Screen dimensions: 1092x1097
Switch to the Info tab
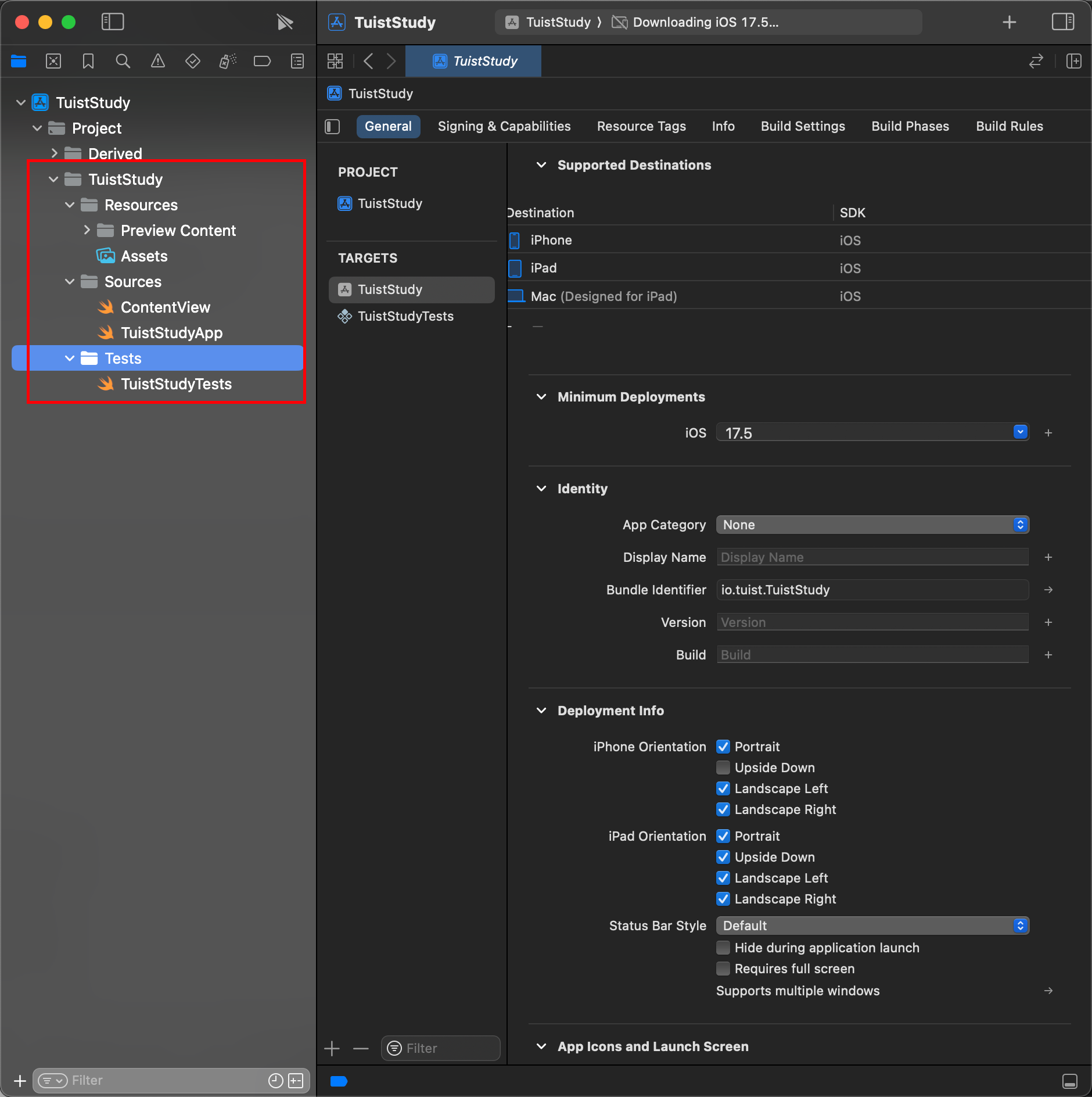(723, 127)
